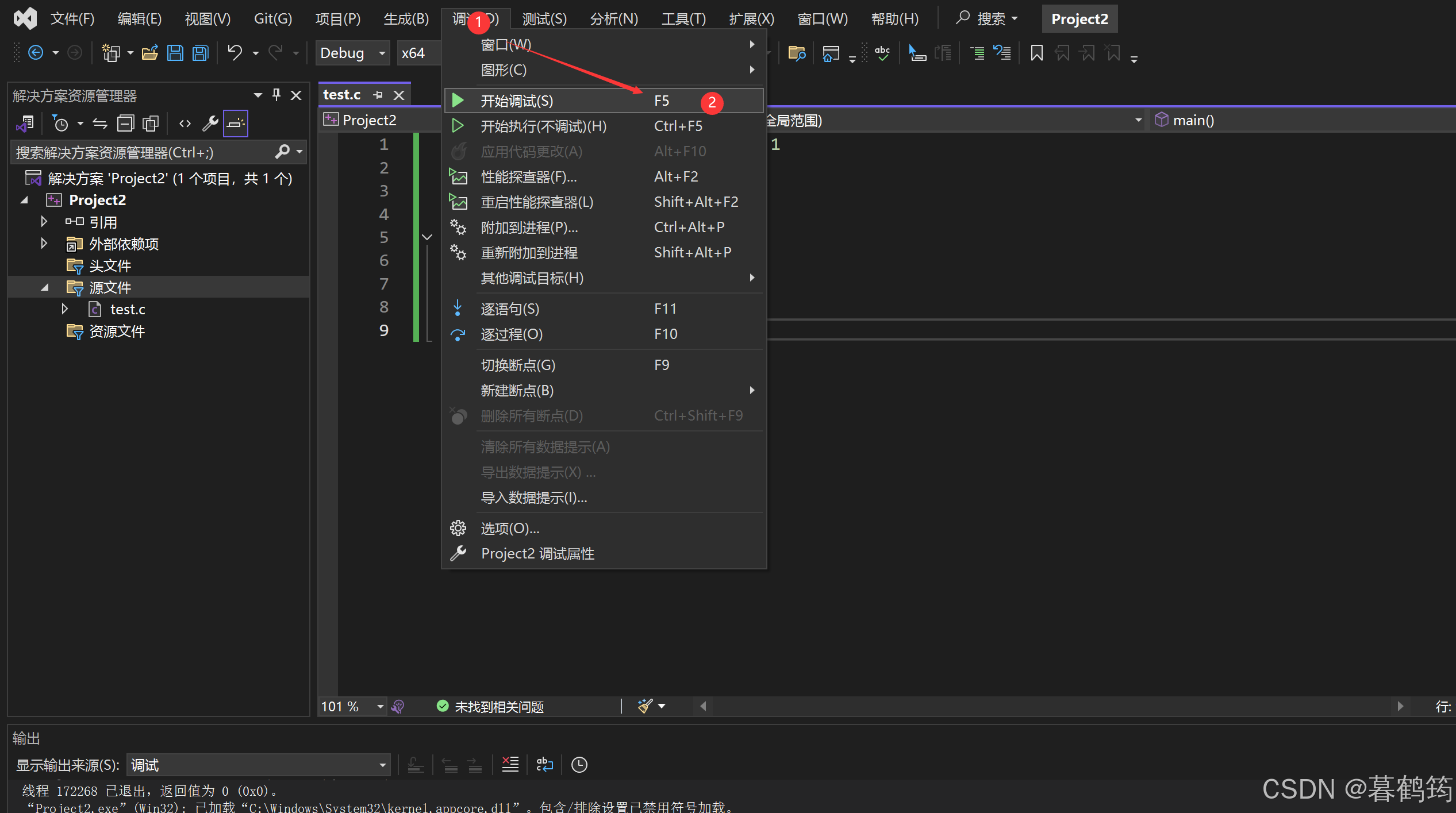The image size is (1456, 813).
Task: Click the collapse all icon in Solution Explorer
Action: click(125, 123)
